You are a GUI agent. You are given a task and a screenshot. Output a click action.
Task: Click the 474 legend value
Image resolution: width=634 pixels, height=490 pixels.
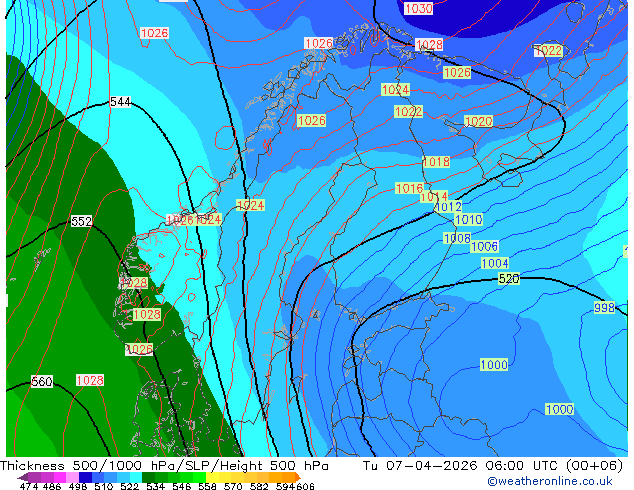29,486
